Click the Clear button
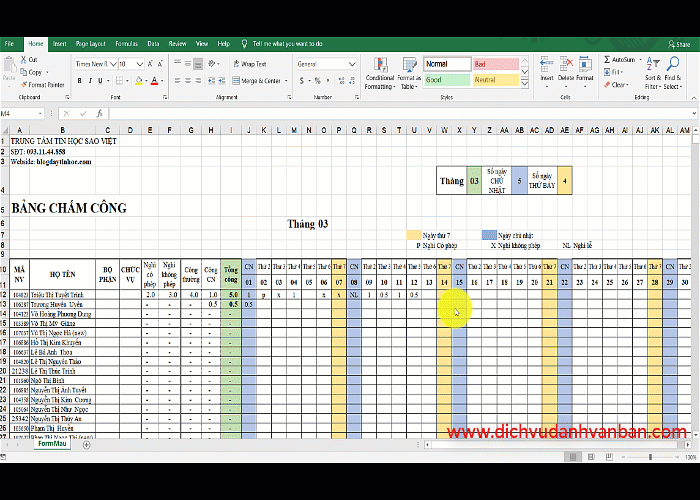This screenshot has width=700, height=500. pyautogui.click(x=617, y=85)
